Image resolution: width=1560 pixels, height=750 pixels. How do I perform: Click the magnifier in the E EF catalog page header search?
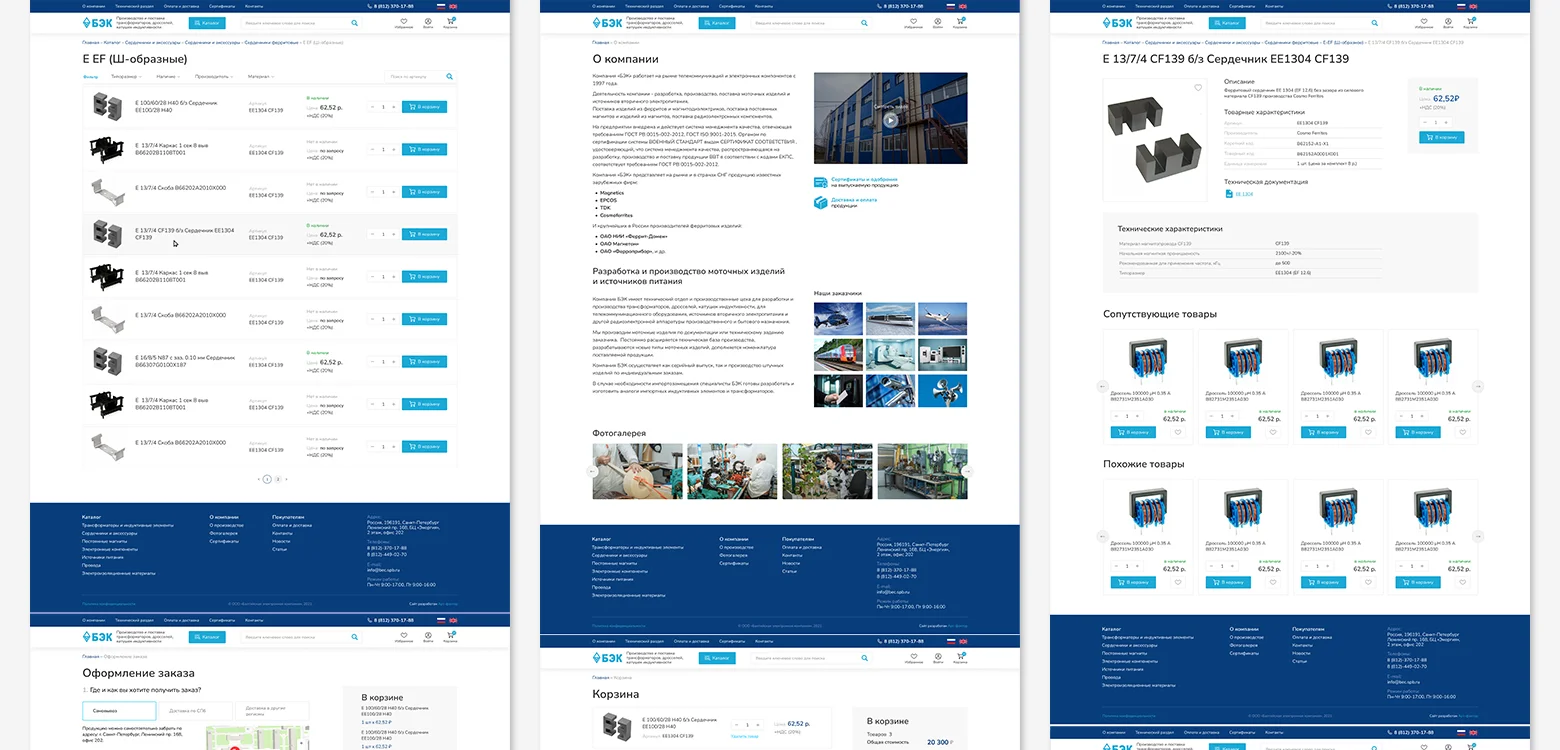[355, 22]
